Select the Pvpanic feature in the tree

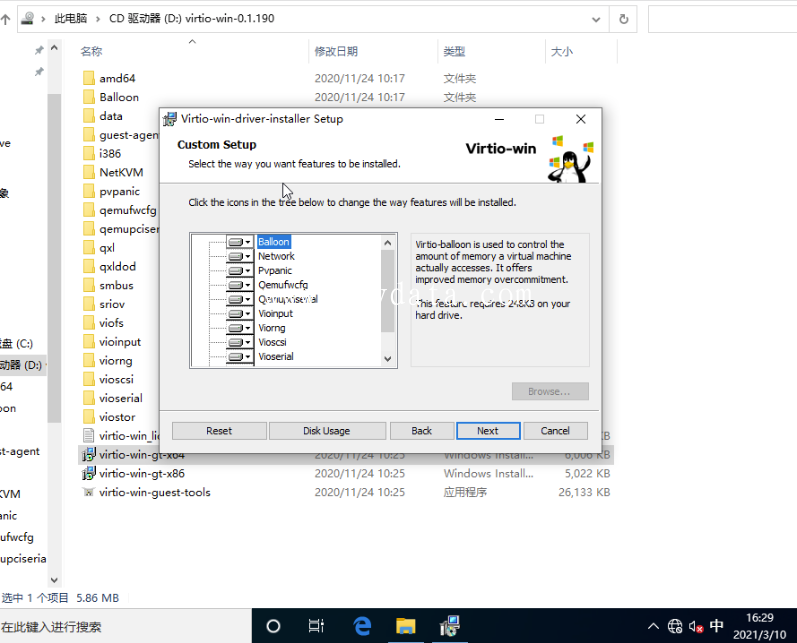[275, 270]
